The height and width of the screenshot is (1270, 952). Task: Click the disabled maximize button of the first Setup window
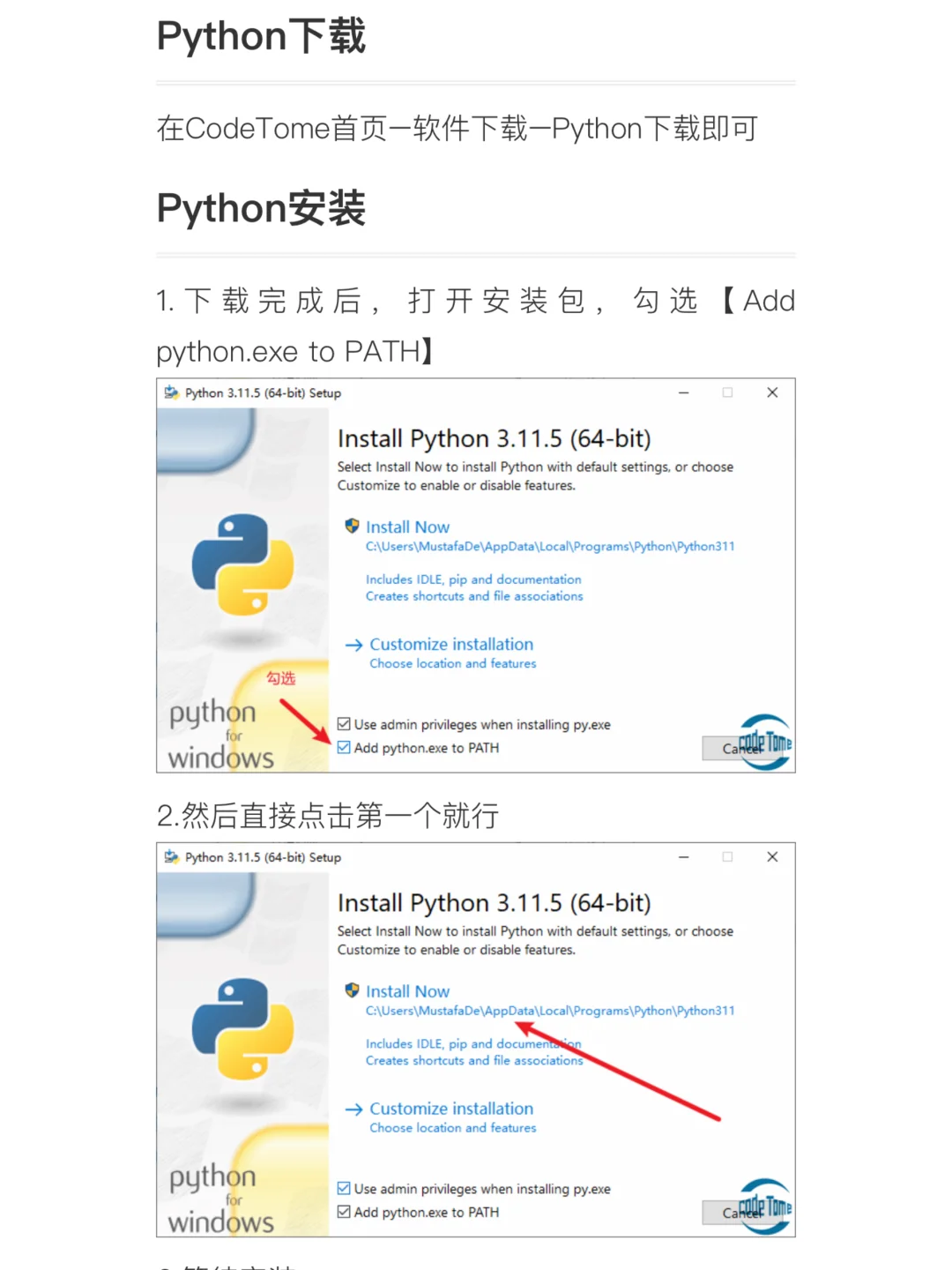tap(728, 392)
